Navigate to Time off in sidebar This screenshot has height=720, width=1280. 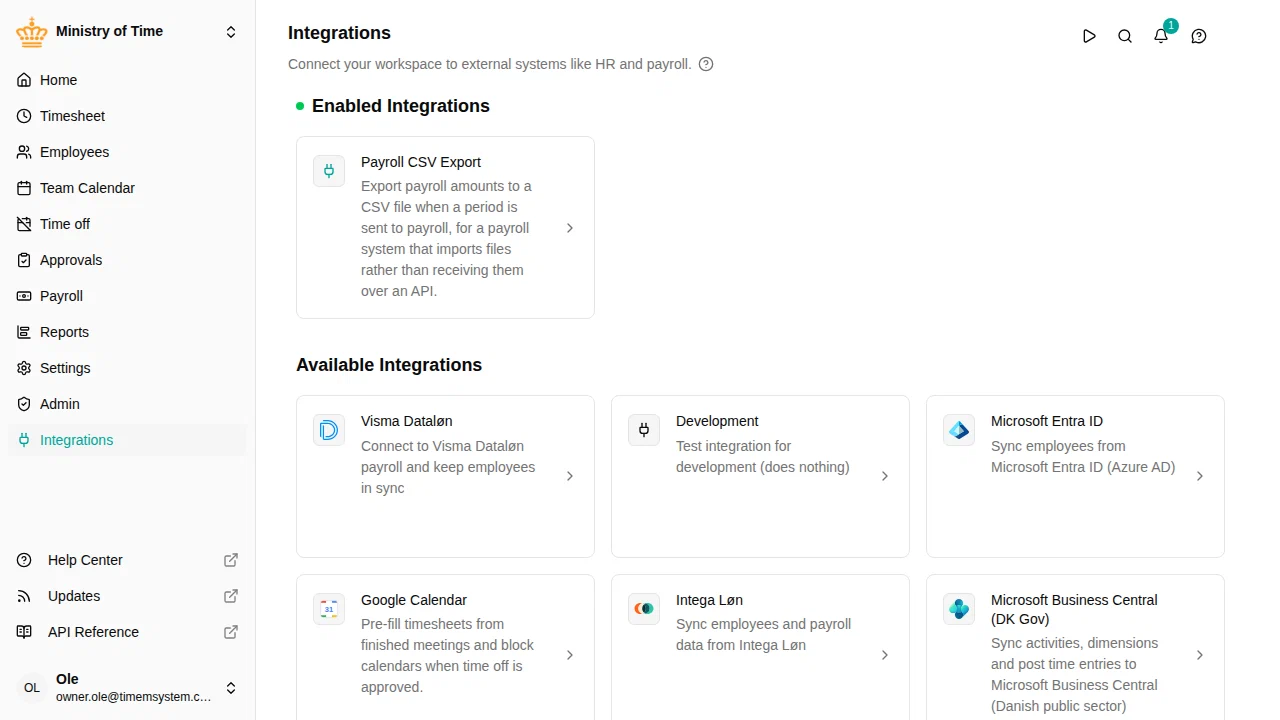pyautogui.click(x=127, y=224)
